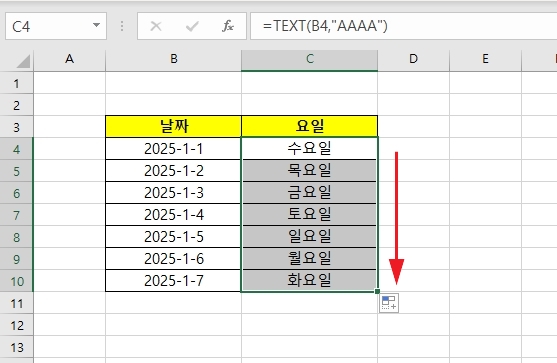557x363 pixels.
Task: Select column C header
Action: [x=309, y=59]
